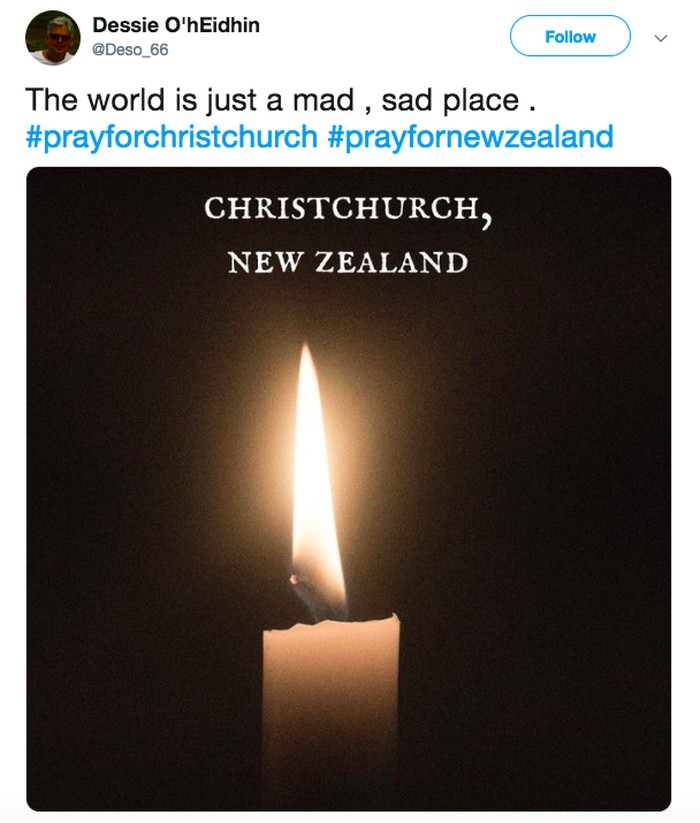Open the #prayfornewzealand hashtag

[470, 136]
